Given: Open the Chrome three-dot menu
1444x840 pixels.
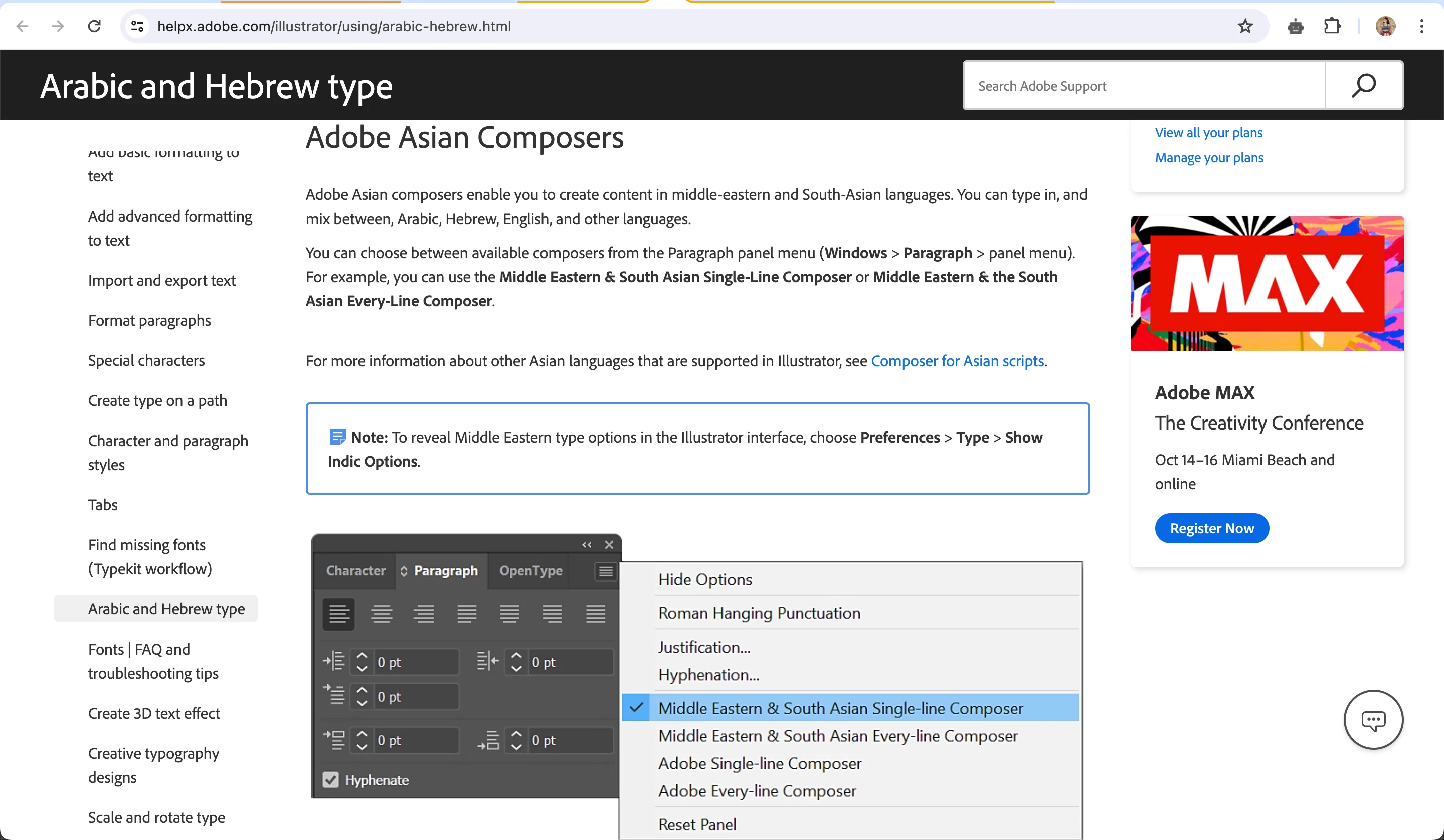Looking at the screenshot, I should 1421,26.
